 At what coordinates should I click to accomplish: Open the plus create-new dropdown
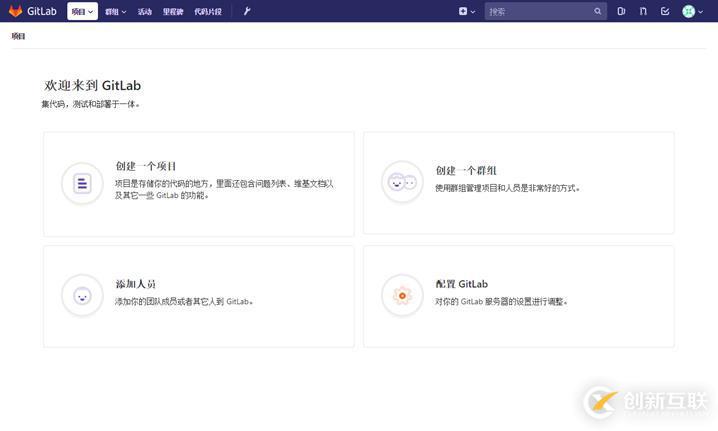tap(467, 11)
